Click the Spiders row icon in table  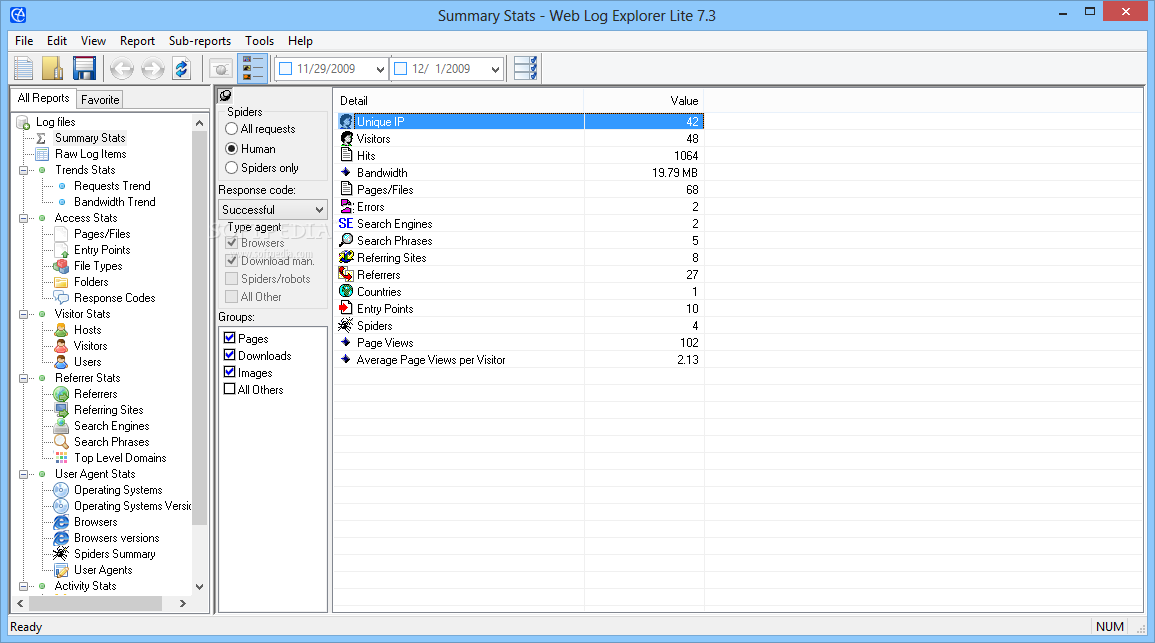click(346, 325)
